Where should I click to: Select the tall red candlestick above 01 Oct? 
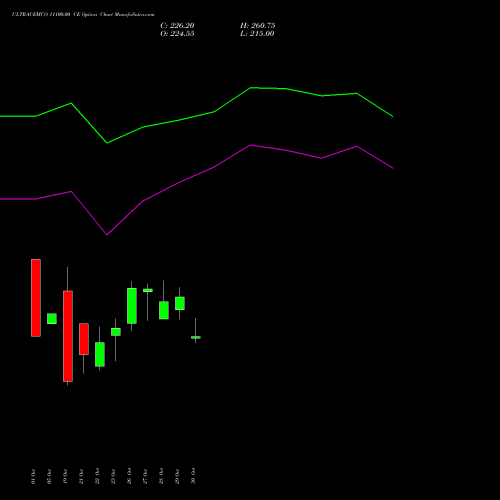(x=36, y=298)
